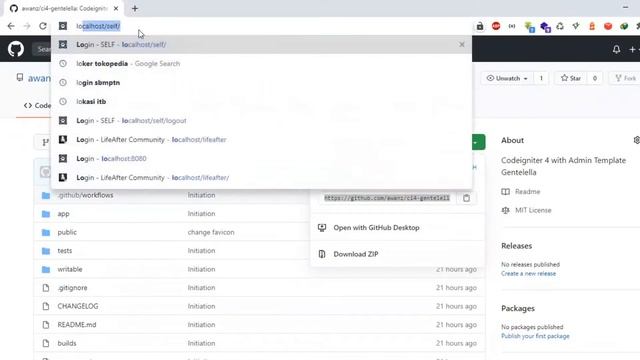Open the branch selector dropdown

point(42,142)
